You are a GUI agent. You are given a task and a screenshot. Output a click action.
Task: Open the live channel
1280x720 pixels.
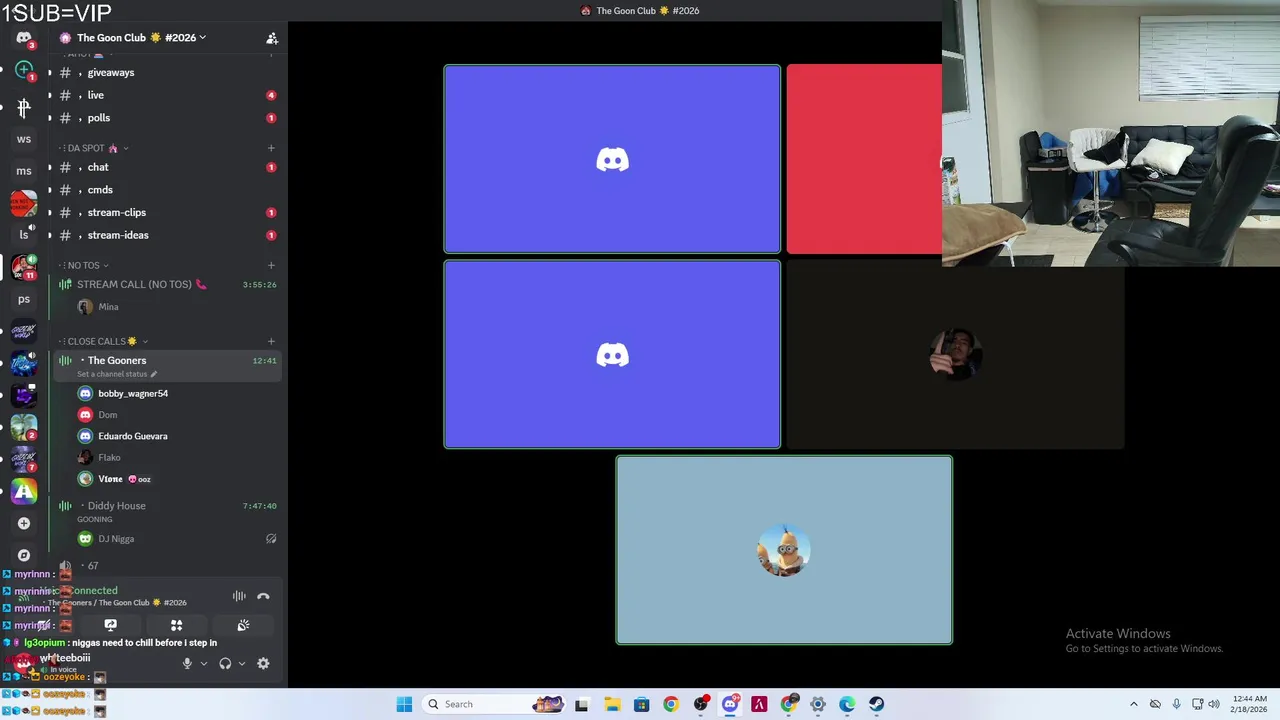point(167,95)
